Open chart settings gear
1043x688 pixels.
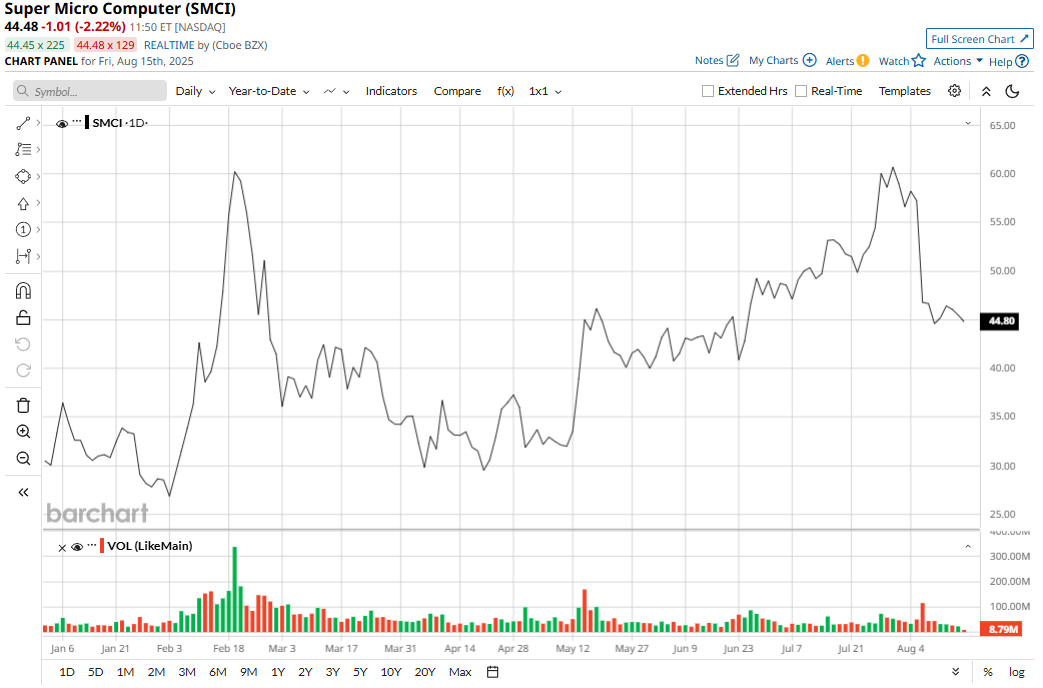(955, 91)
